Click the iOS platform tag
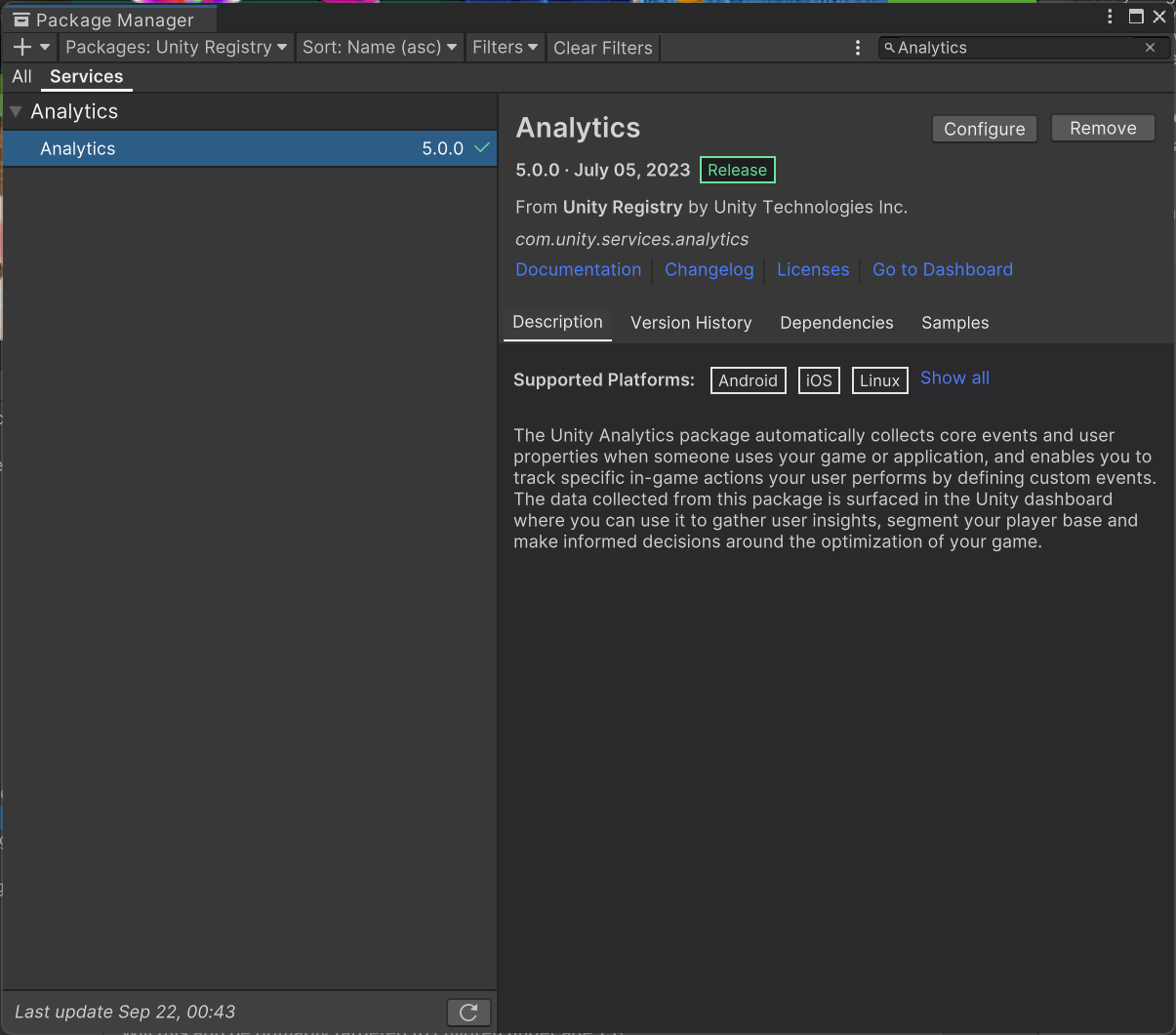 pos(819,380)
